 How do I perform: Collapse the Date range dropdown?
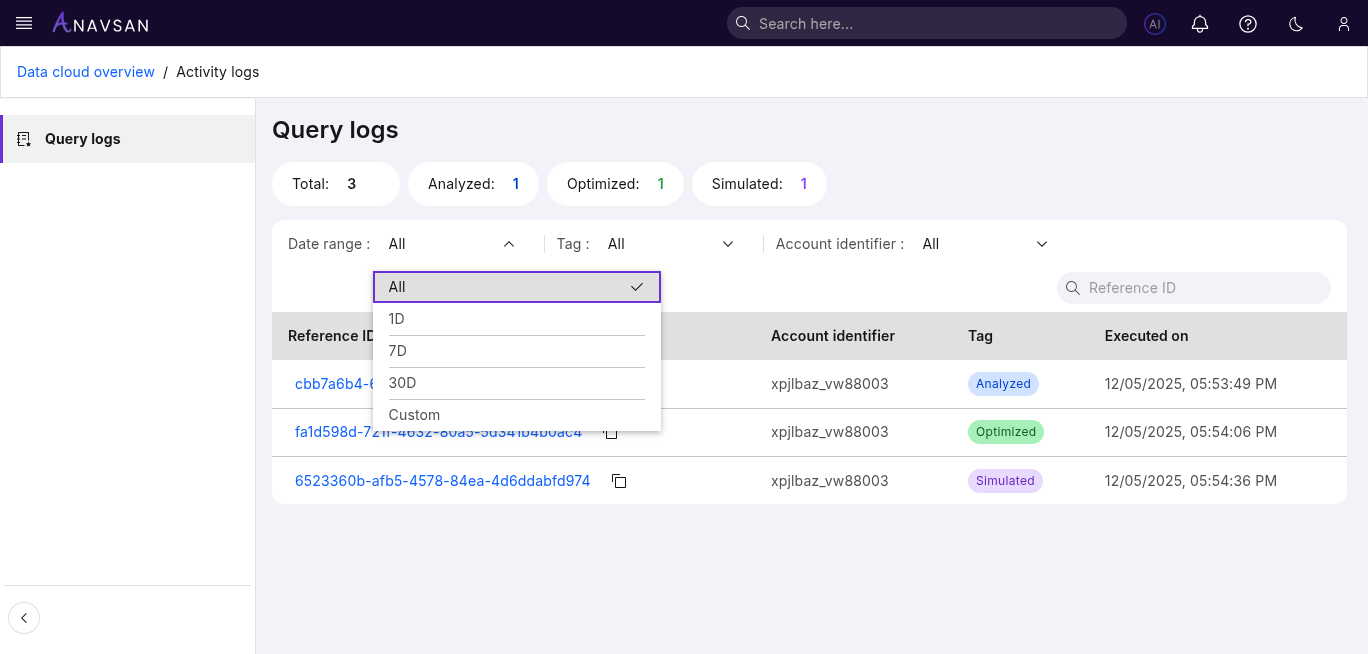(x=508, y=244)
